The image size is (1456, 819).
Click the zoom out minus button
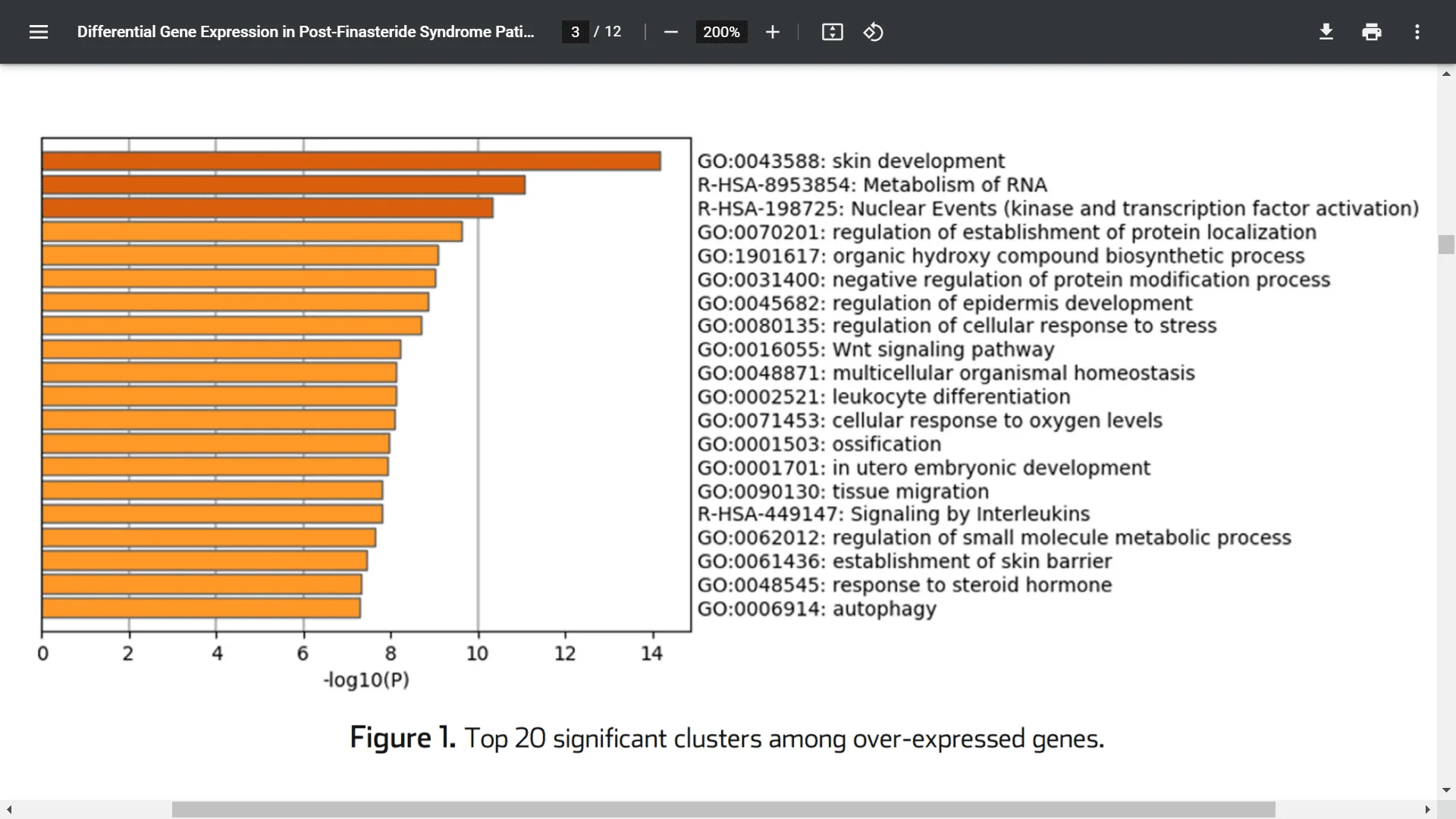pyautogui.click(x=670, y=32)
